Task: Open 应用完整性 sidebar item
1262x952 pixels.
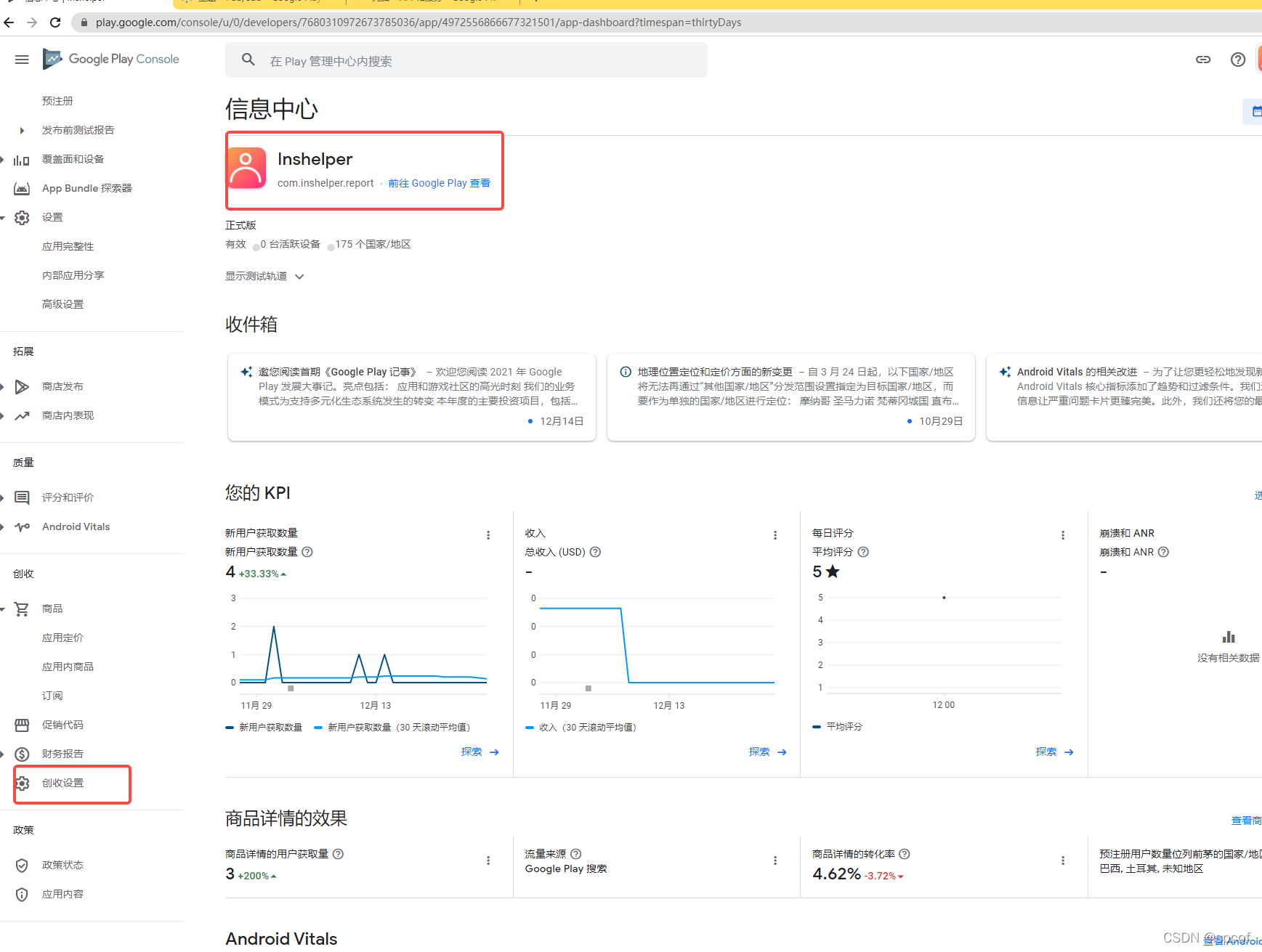Action: [68, 246]
